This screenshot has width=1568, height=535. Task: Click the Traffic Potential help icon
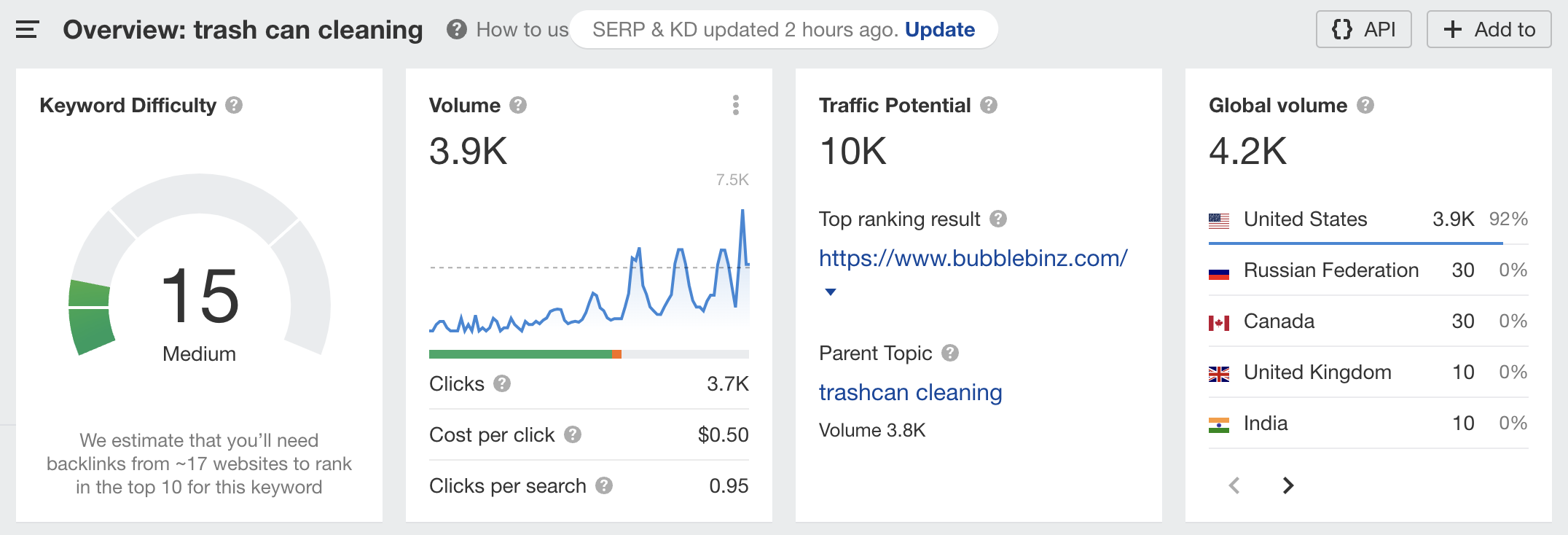(x=989, y=106)
